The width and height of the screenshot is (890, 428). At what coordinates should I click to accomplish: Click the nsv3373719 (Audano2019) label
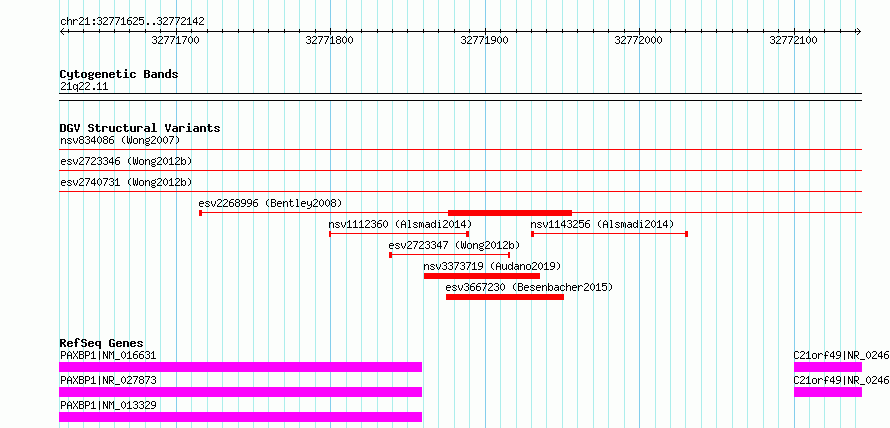(492, 266)
